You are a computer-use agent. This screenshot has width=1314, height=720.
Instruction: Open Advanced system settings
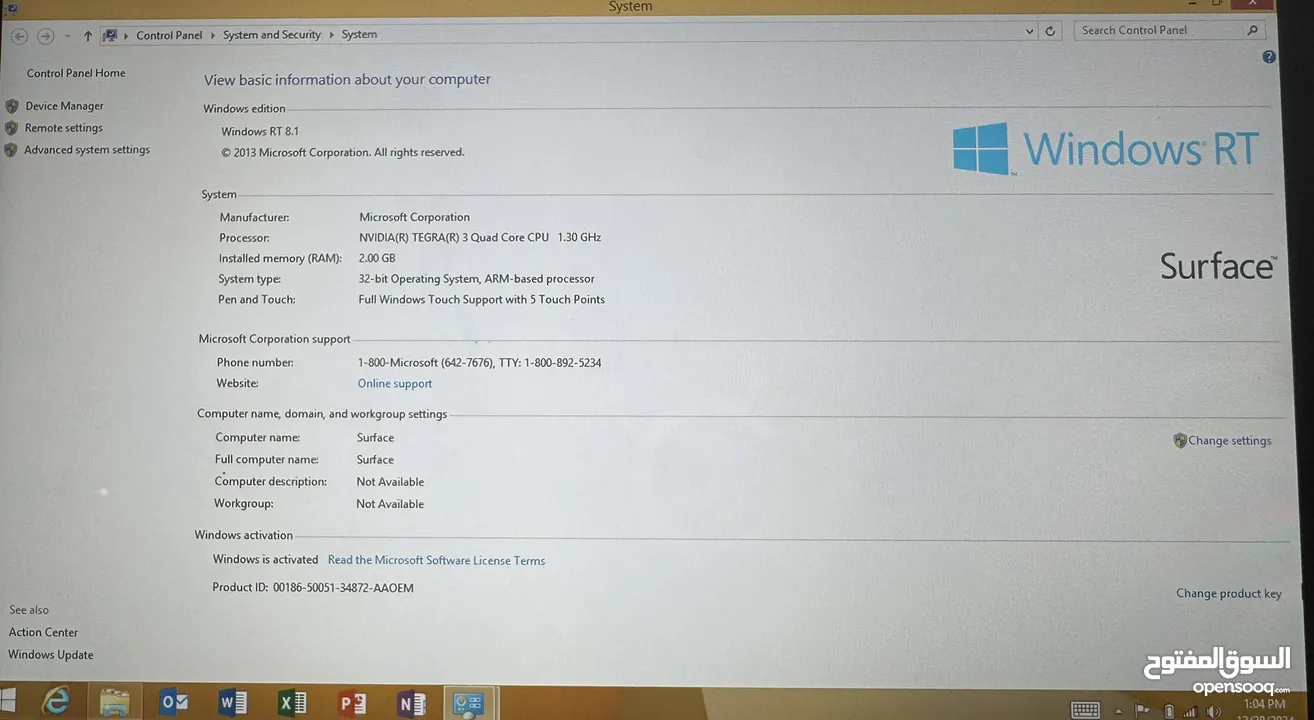coord(87,150)
